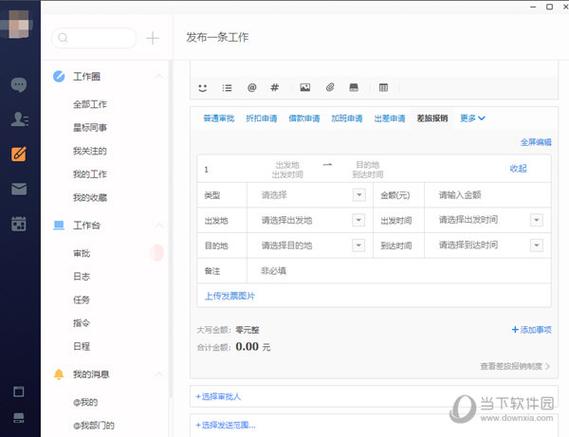
Task: Click the 添加事项 link
Action: click(x=532, y=330)
